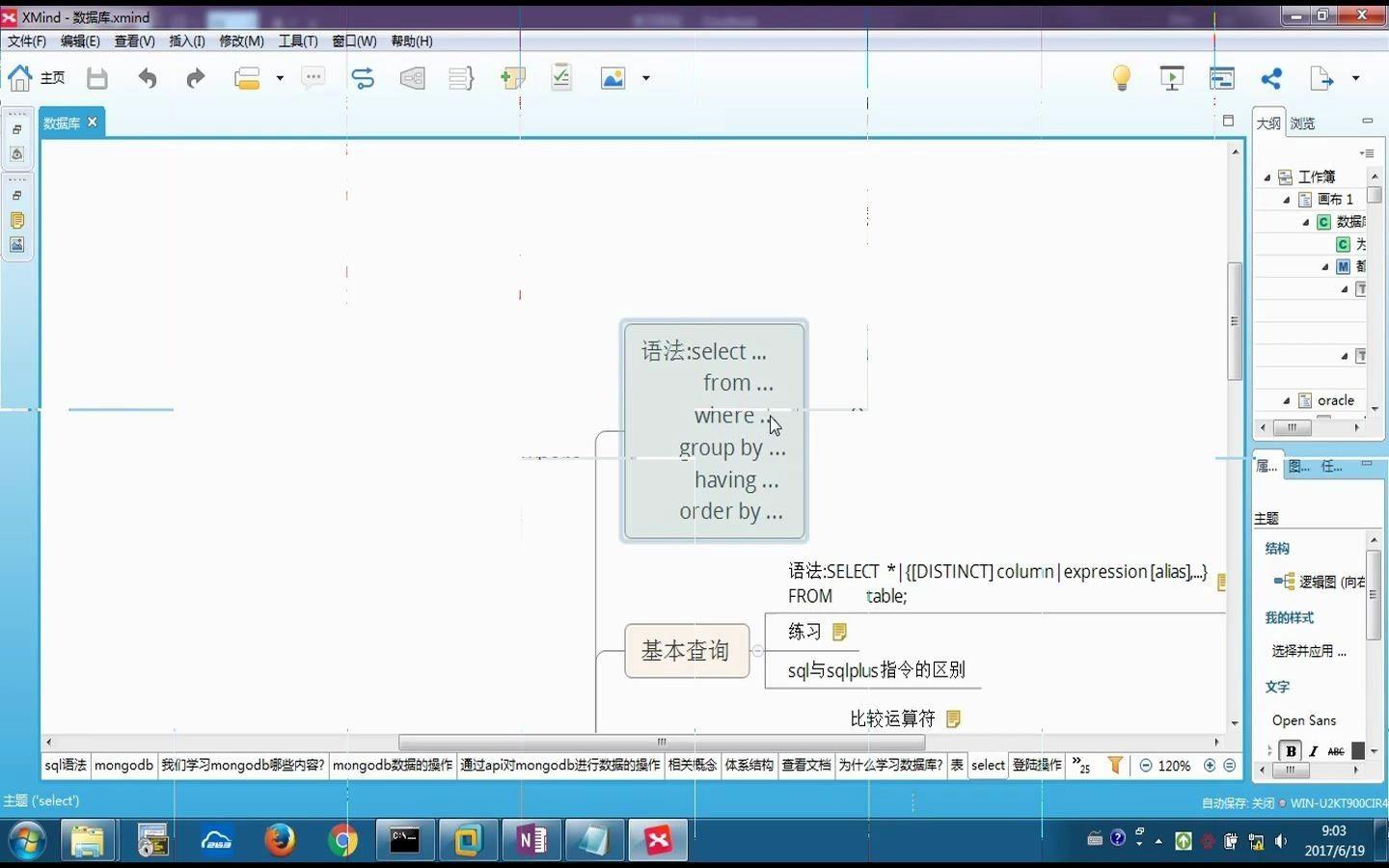Apply strikethrough to the topic text

click(x=1336, y=750)
